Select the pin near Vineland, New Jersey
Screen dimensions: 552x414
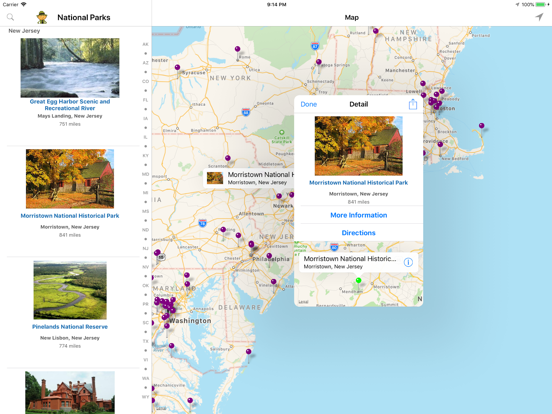pos(274,282)
